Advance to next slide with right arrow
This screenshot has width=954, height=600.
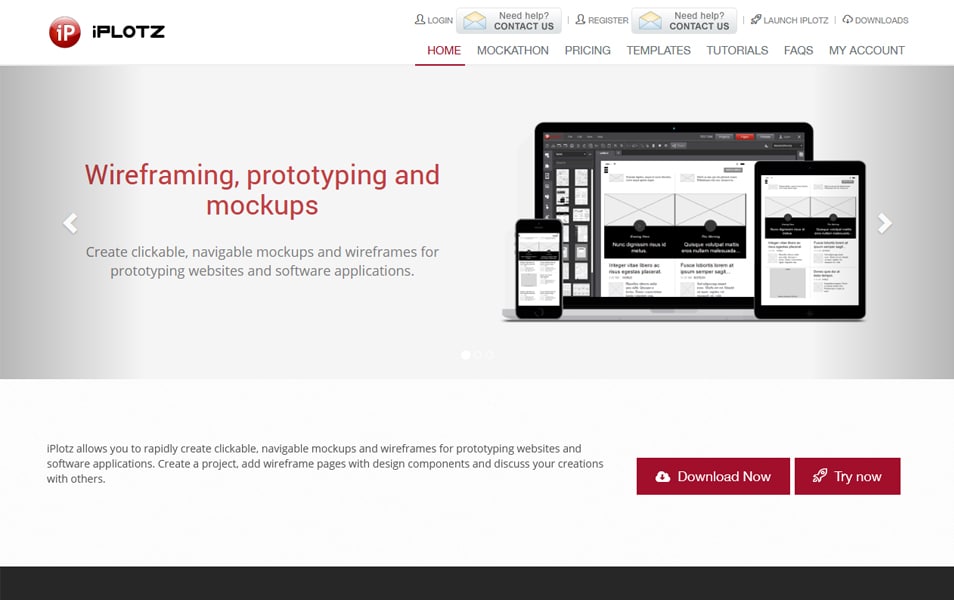pos(884,223)
